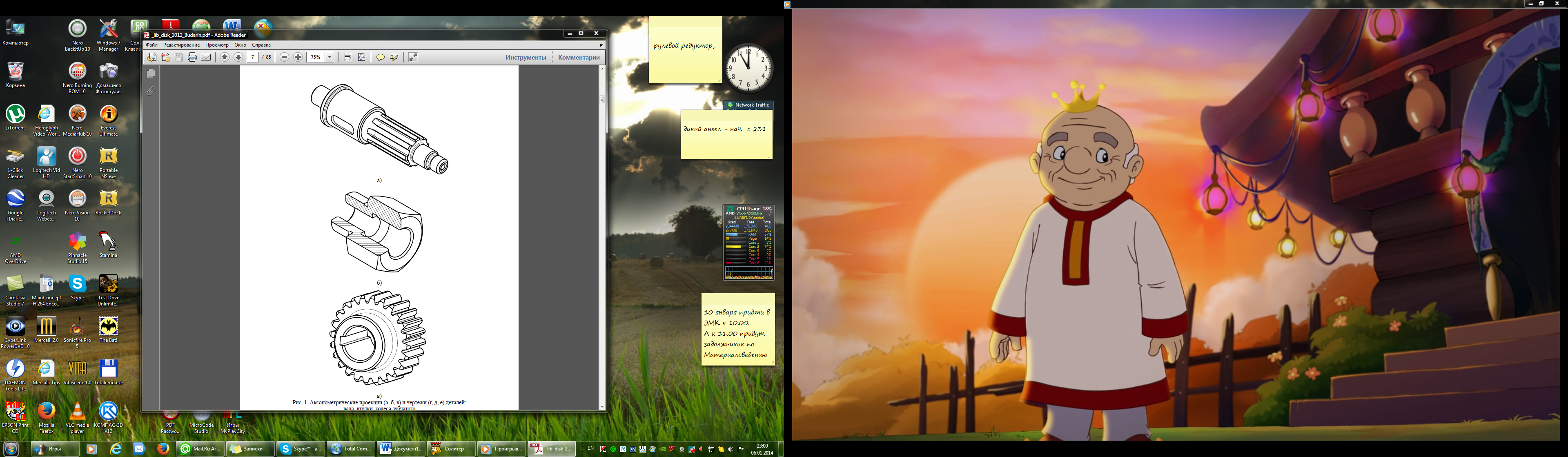Click the Adobe Reader vertical scrollbar thumb

(x=602, y=98)
